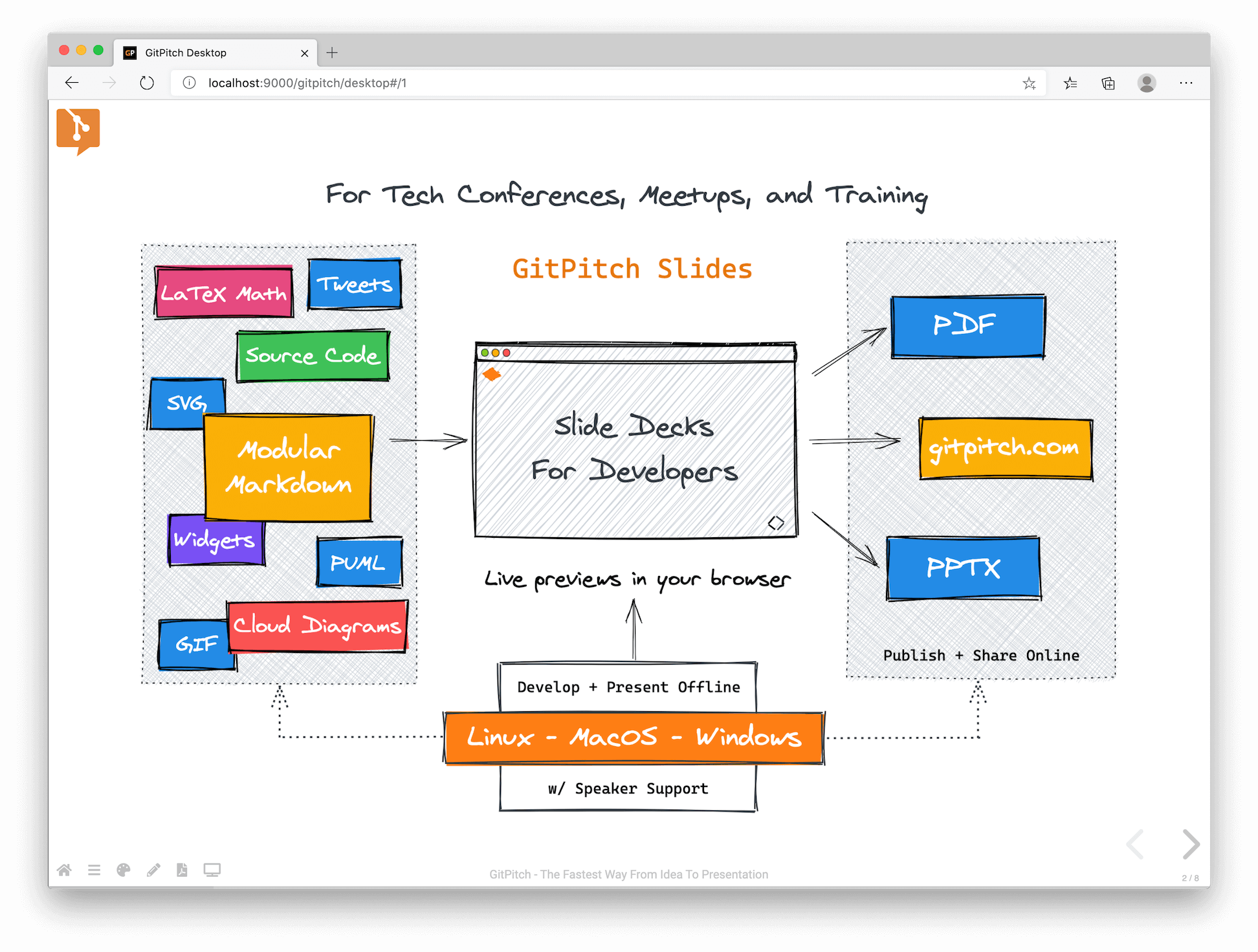The width and height of the screenshot is (1258, 952).
Task: Click the footer tagline text
Action: [628, 874]
